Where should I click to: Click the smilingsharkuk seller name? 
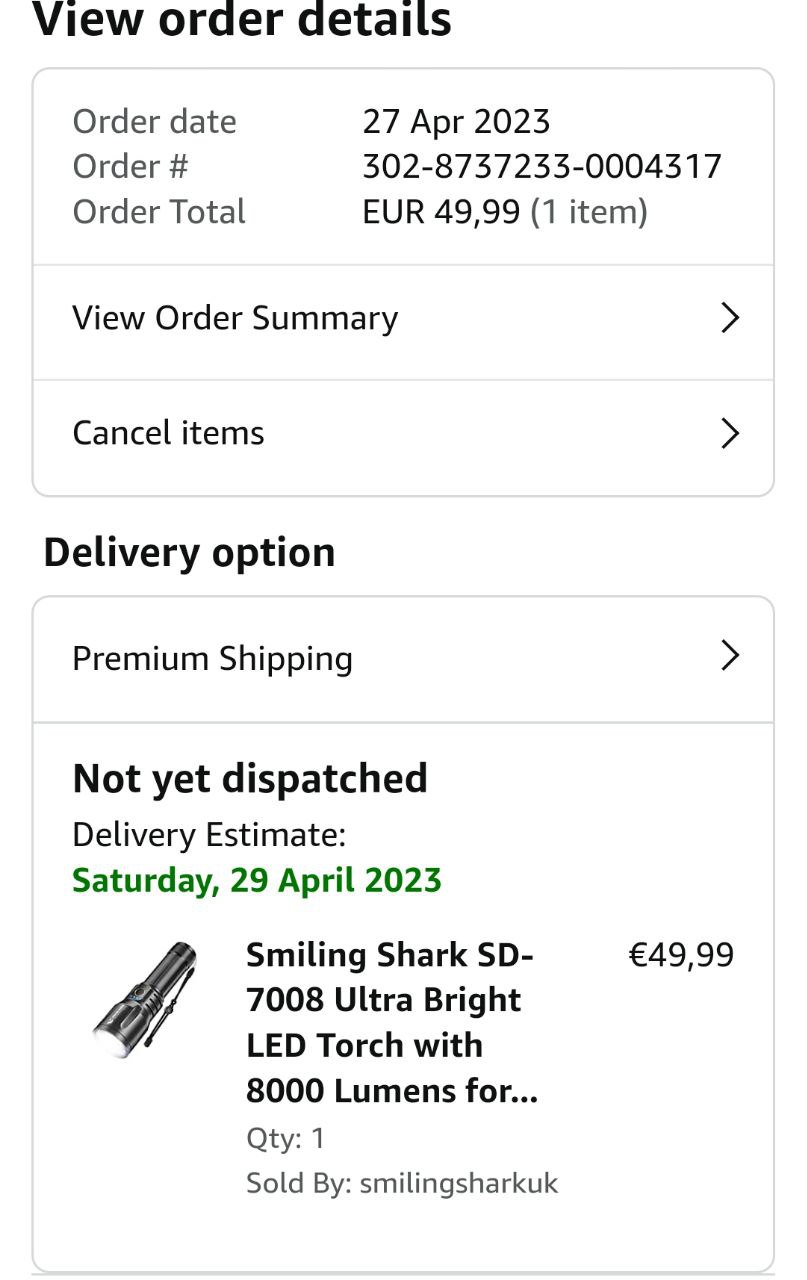pos(458,1183)
